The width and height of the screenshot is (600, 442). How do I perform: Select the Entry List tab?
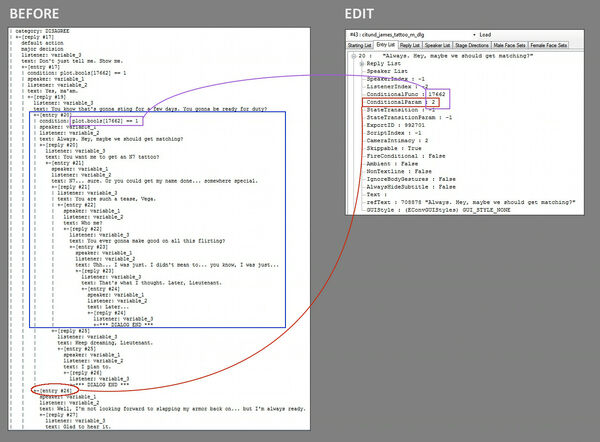click(385, 45)
